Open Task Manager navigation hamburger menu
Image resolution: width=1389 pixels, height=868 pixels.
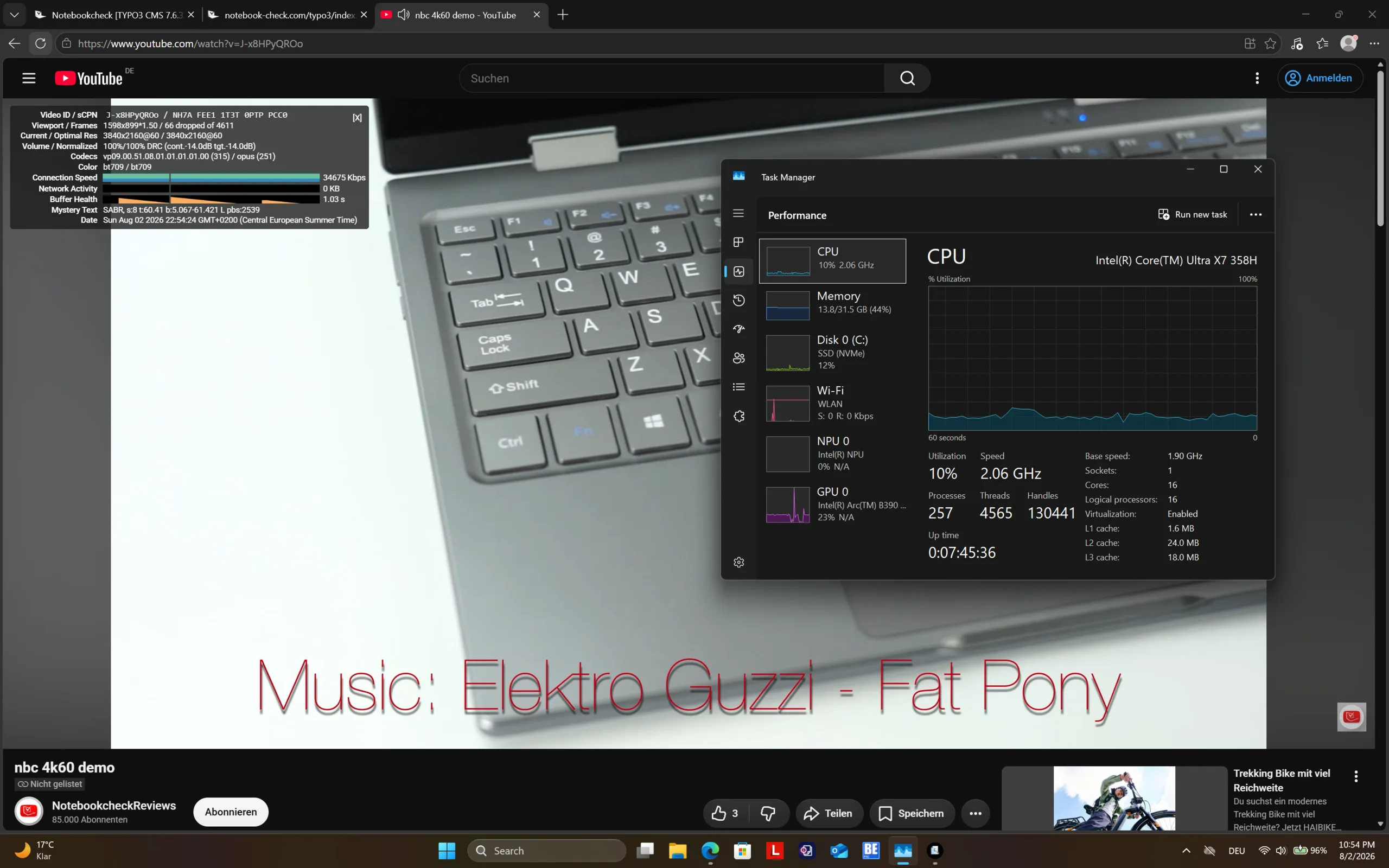click(x=738, y=213)
